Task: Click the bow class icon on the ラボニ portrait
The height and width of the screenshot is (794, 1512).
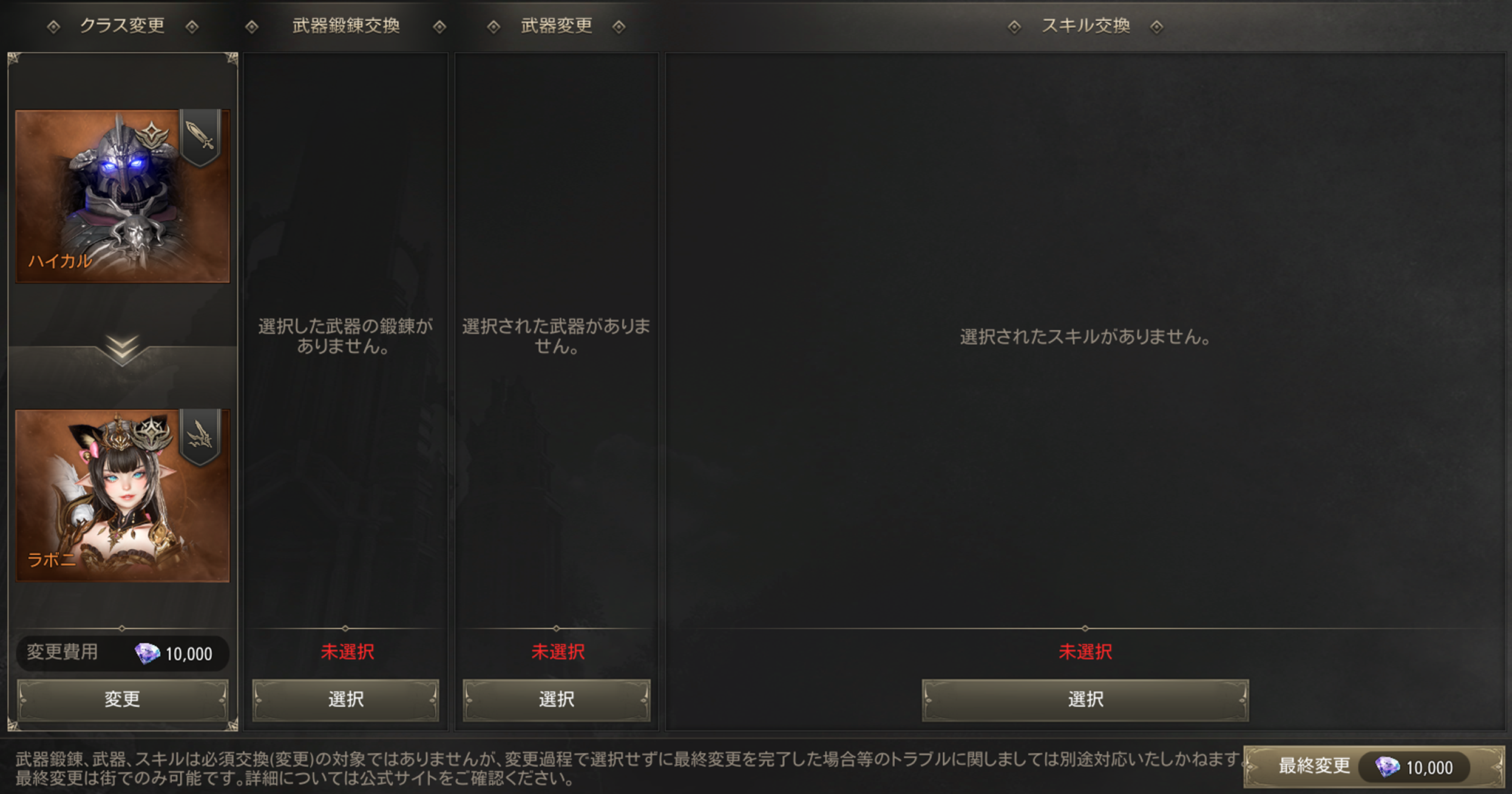Action: 200,436
